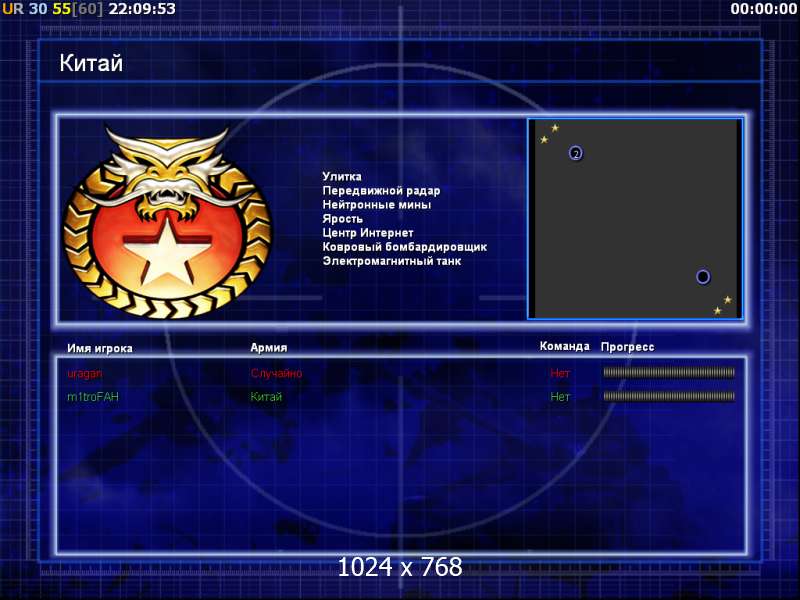800x600 pixels.
Task: Click green "Нет" team value for m1troFAH
Action: [560, 396]
